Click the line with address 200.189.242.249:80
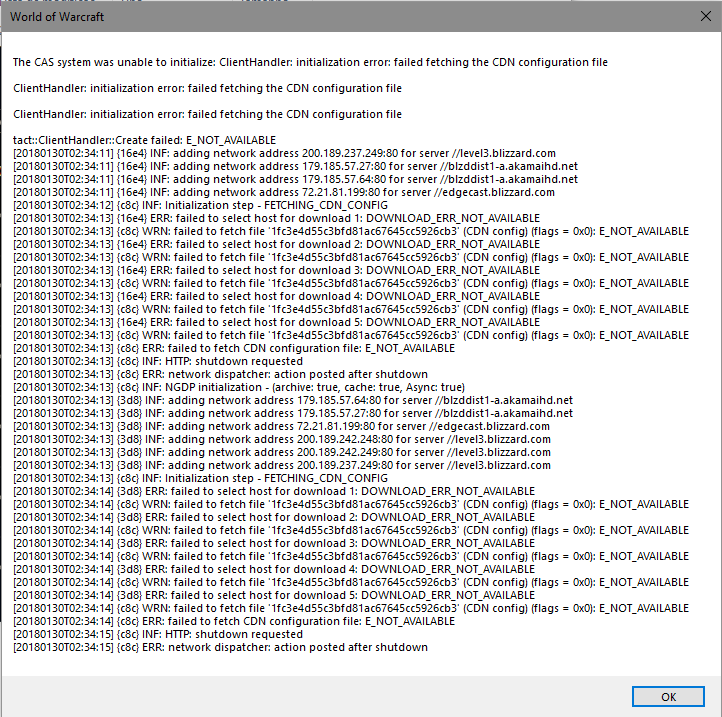Viewport: 722px width, 717px height. pyautogui.click(x=282, y=452)
